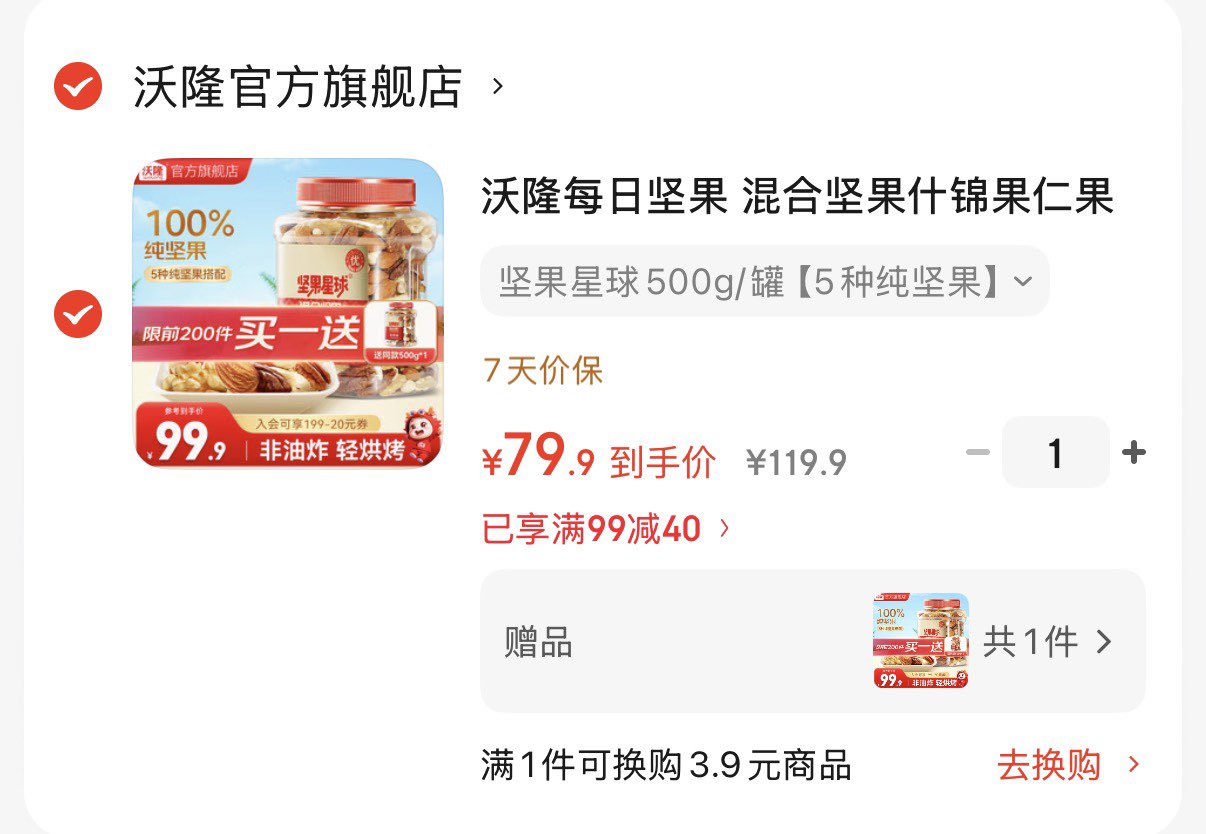
Task: View the gift item small thumbnail
Action: [921, 641]
